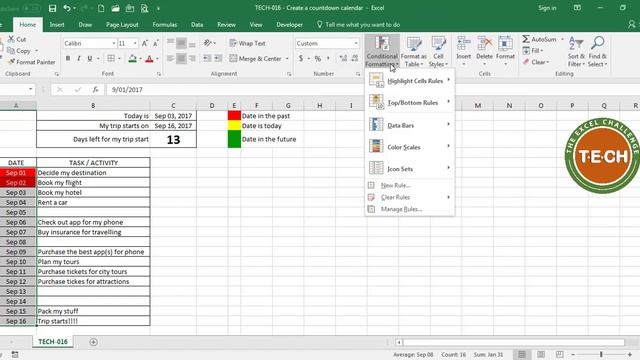640x360 pixels.
Task: Toggle bold formatting
Action: coord(68,58)
